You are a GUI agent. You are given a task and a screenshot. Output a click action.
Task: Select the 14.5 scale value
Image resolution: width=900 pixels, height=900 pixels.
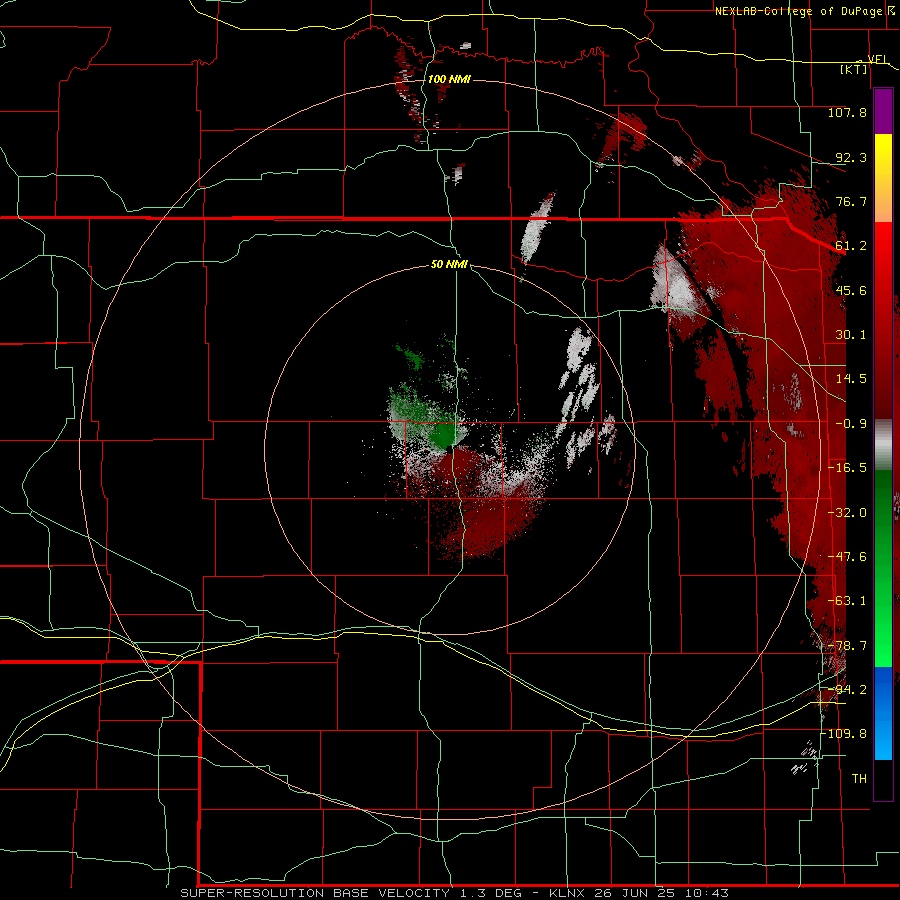(x=851, y=379)
